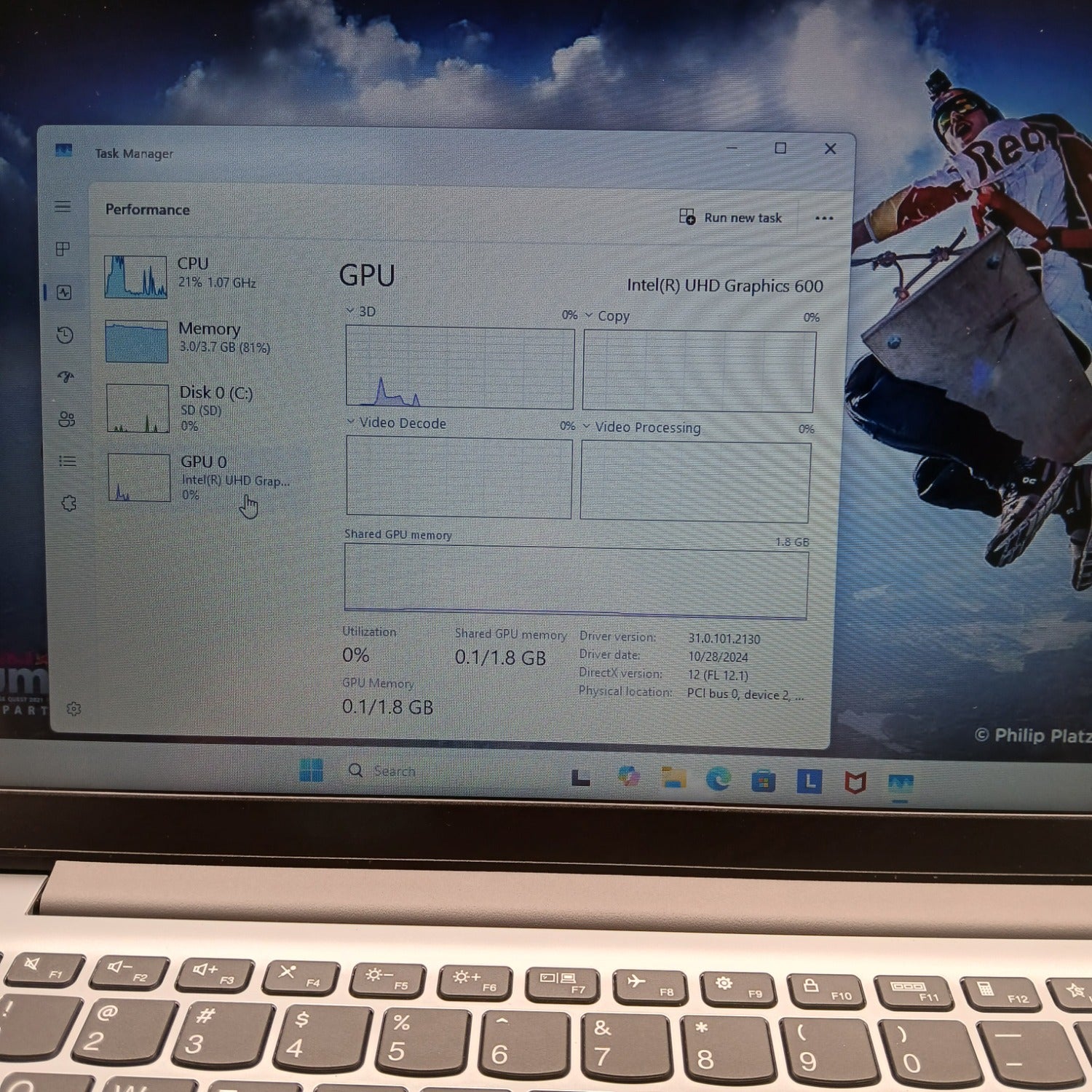
Task: Open the Users page icon
Action: coord(67,419)
